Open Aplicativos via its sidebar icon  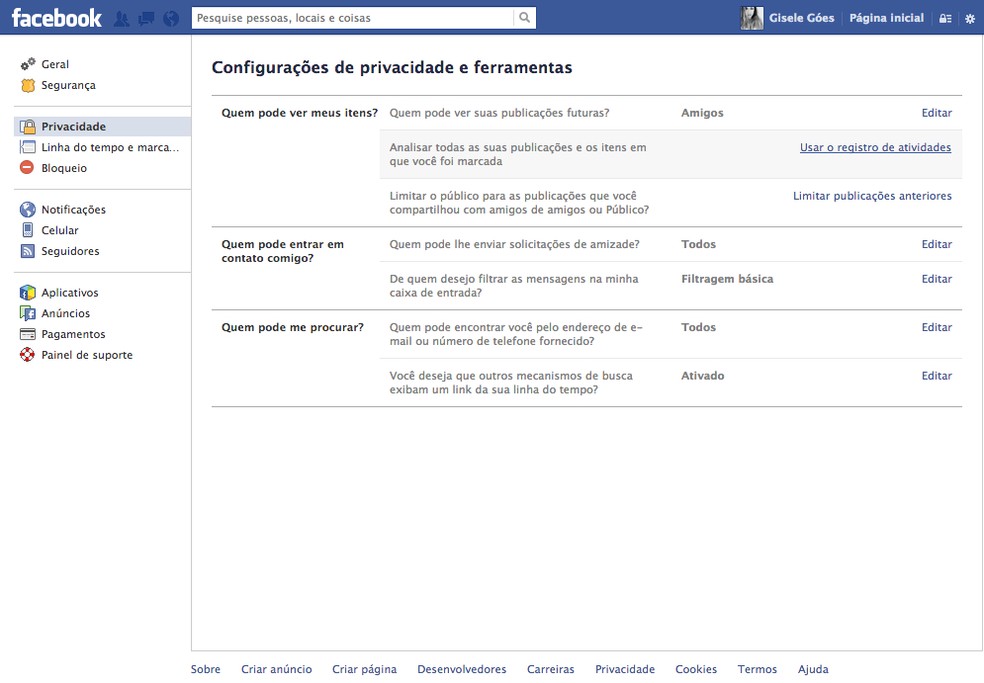(x=27, y=292)
